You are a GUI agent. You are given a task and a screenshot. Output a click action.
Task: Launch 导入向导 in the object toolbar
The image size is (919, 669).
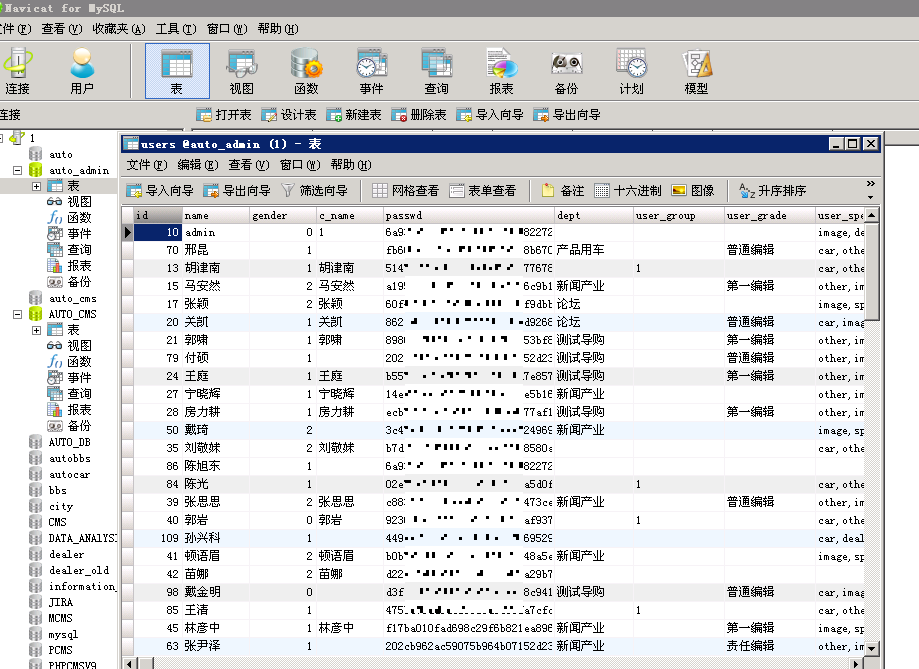click(490, 115)
